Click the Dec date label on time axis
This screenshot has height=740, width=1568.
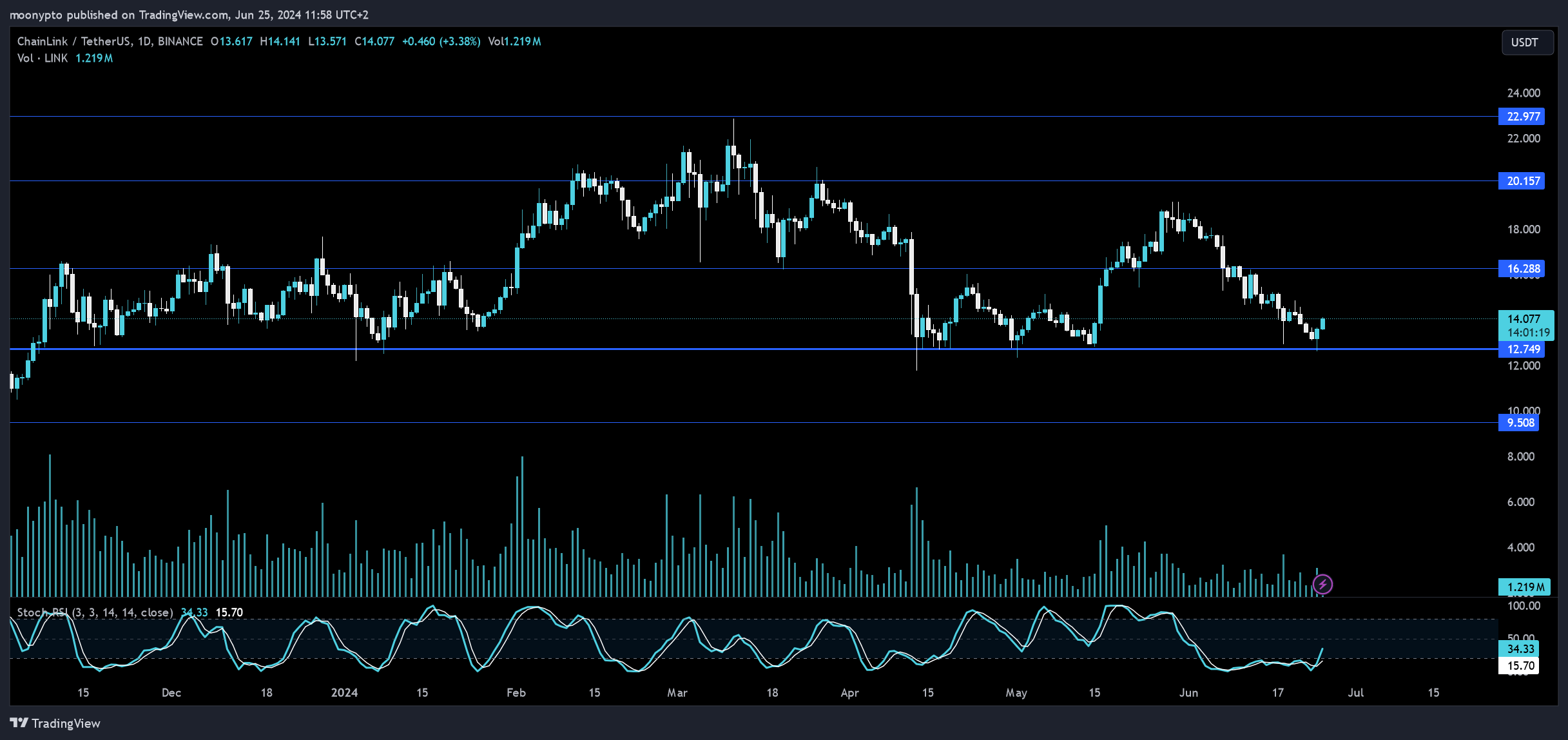(171, 693)
